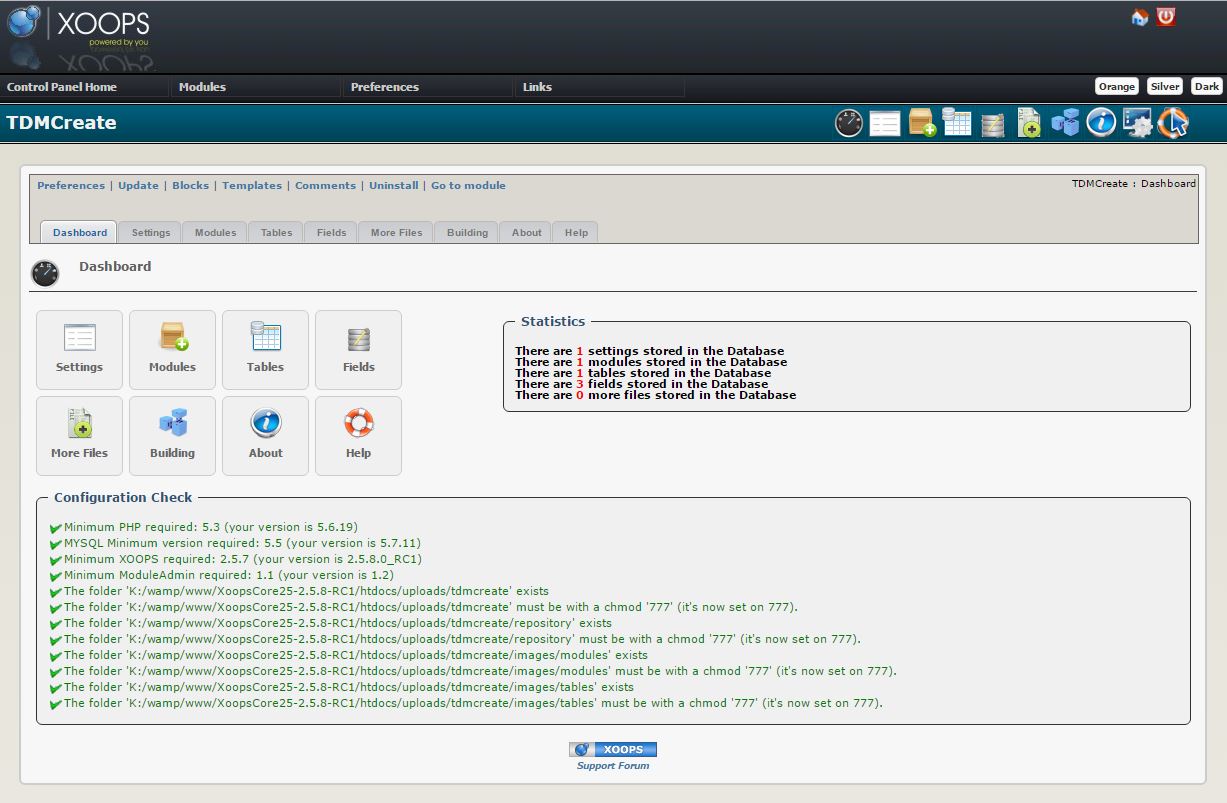Click the Configuration Check heading
The height and width of the screenshot is (803, 1227).
point(123,497)
